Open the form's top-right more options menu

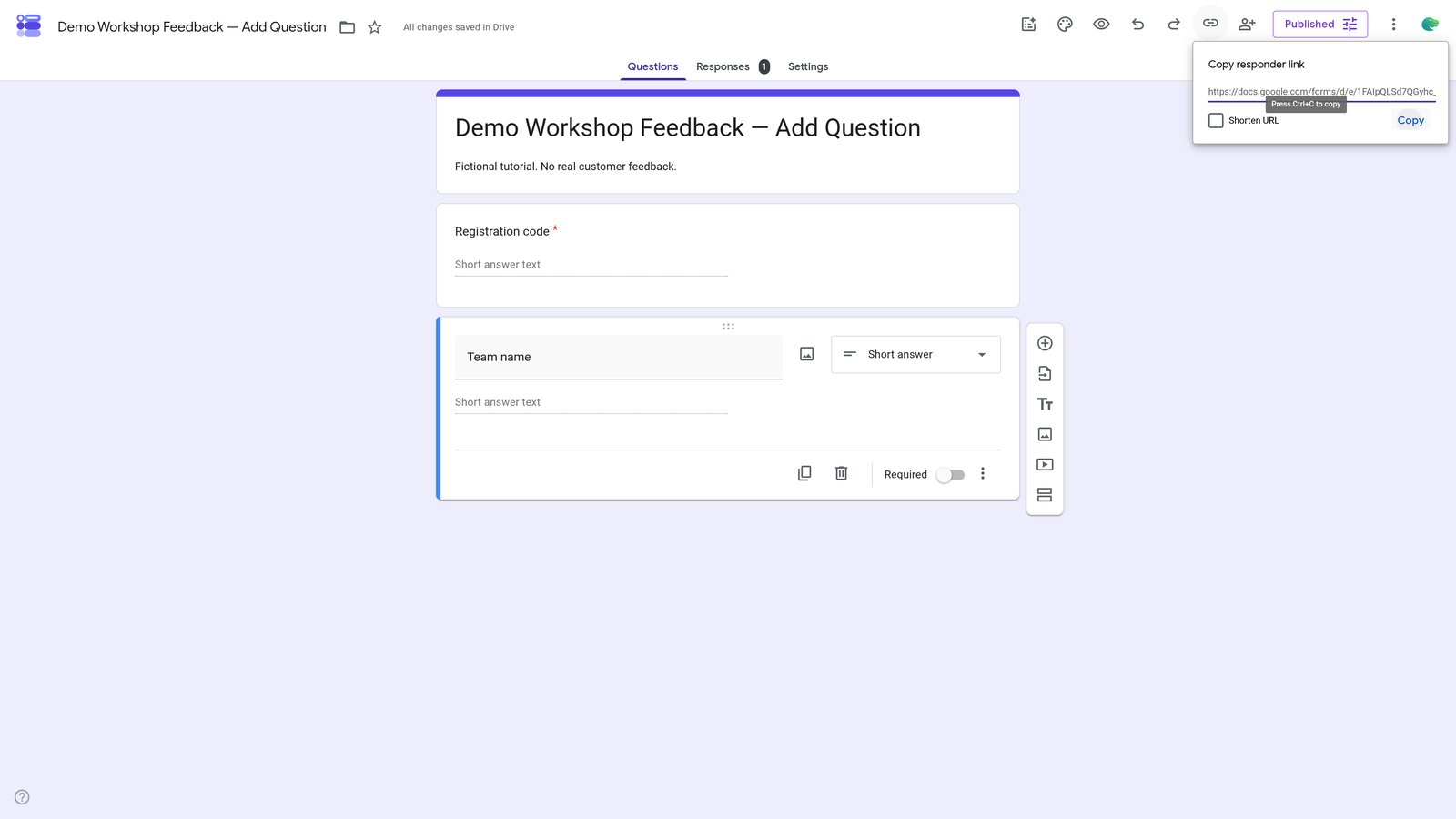point(1393,25)
